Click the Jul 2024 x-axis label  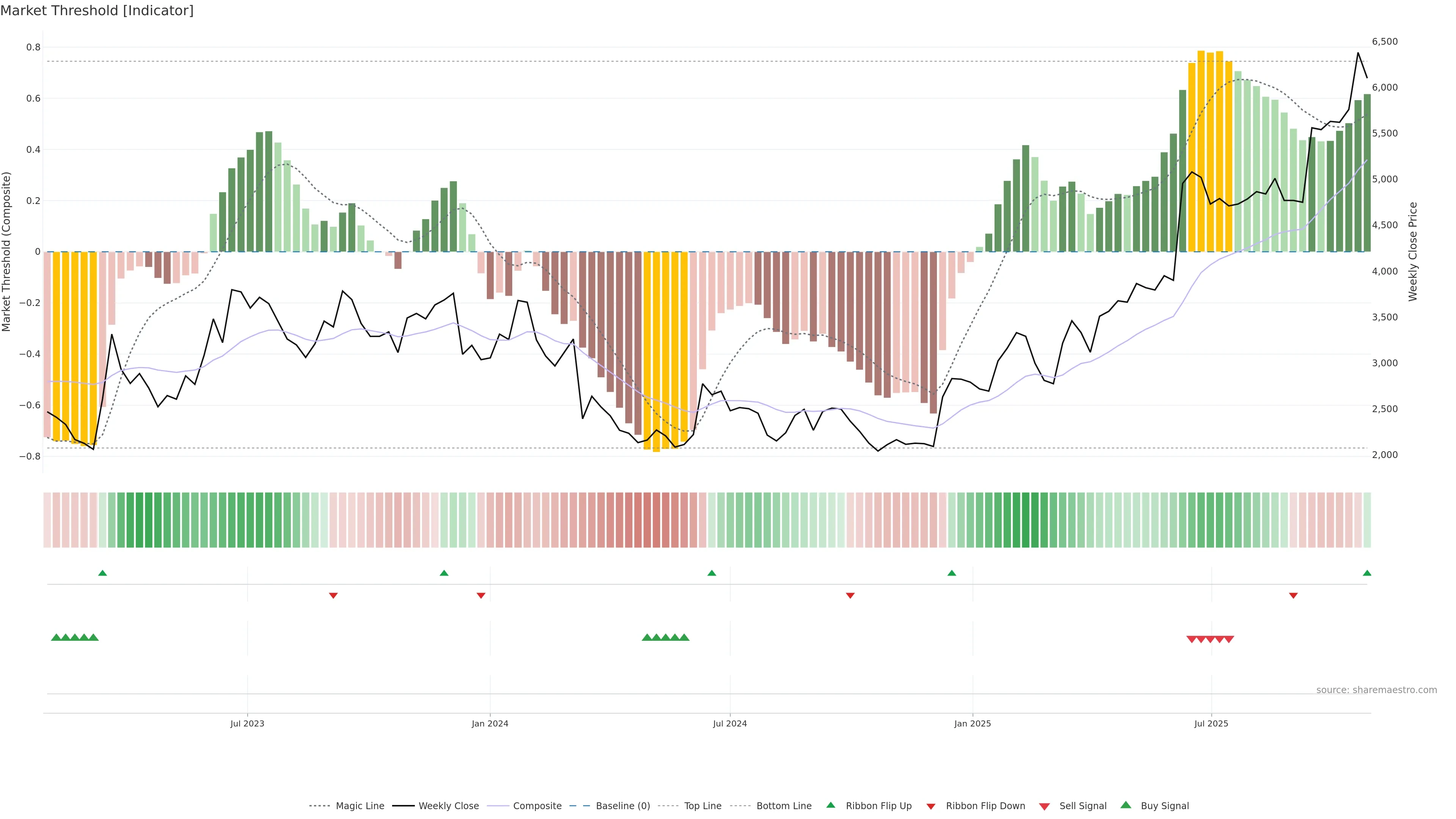coord(730,723)
